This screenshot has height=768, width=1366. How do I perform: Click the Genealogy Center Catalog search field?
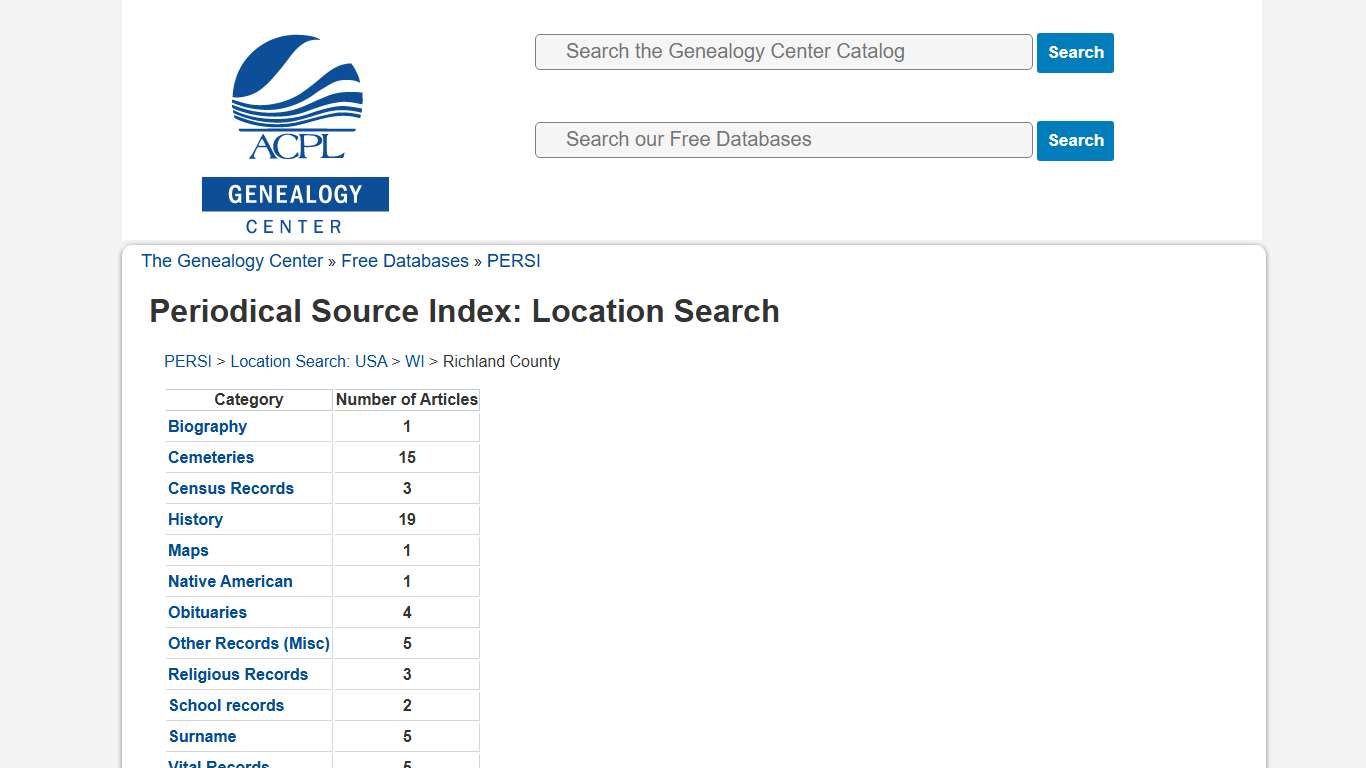(x=783, y=51)
